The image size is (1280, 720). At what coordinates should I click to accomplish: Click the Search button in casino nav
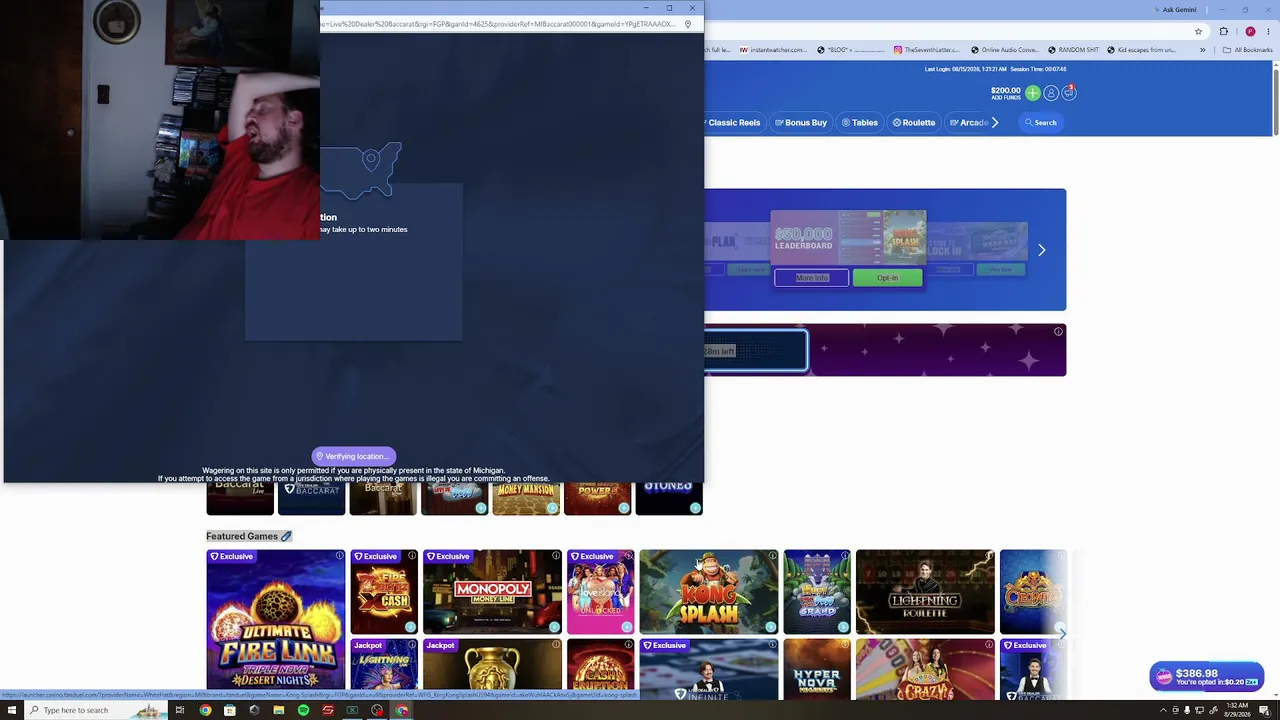click(1040, 123)
